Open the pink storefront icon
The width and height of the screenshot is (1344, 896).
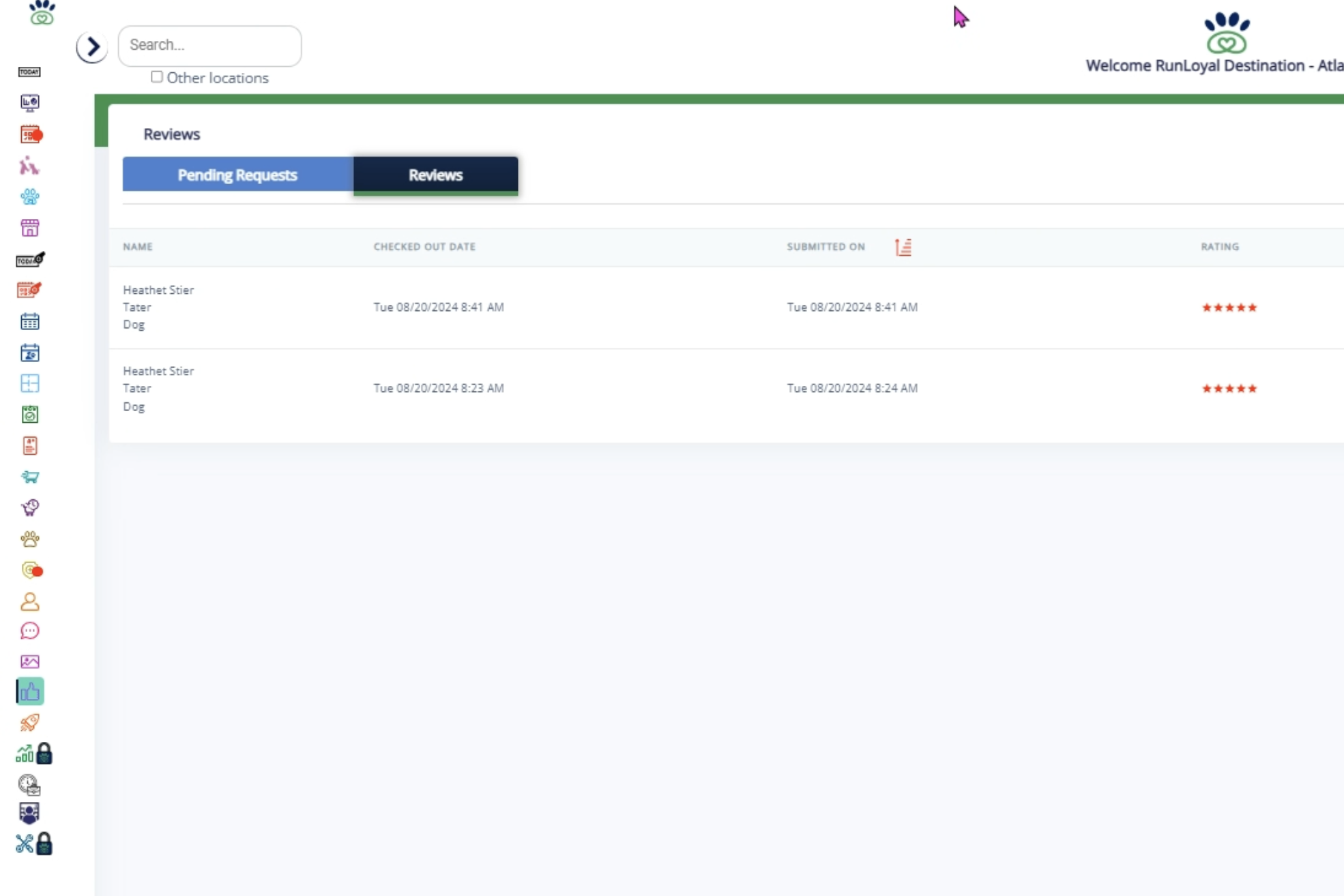pyautogui.click(x=29, y=228)
